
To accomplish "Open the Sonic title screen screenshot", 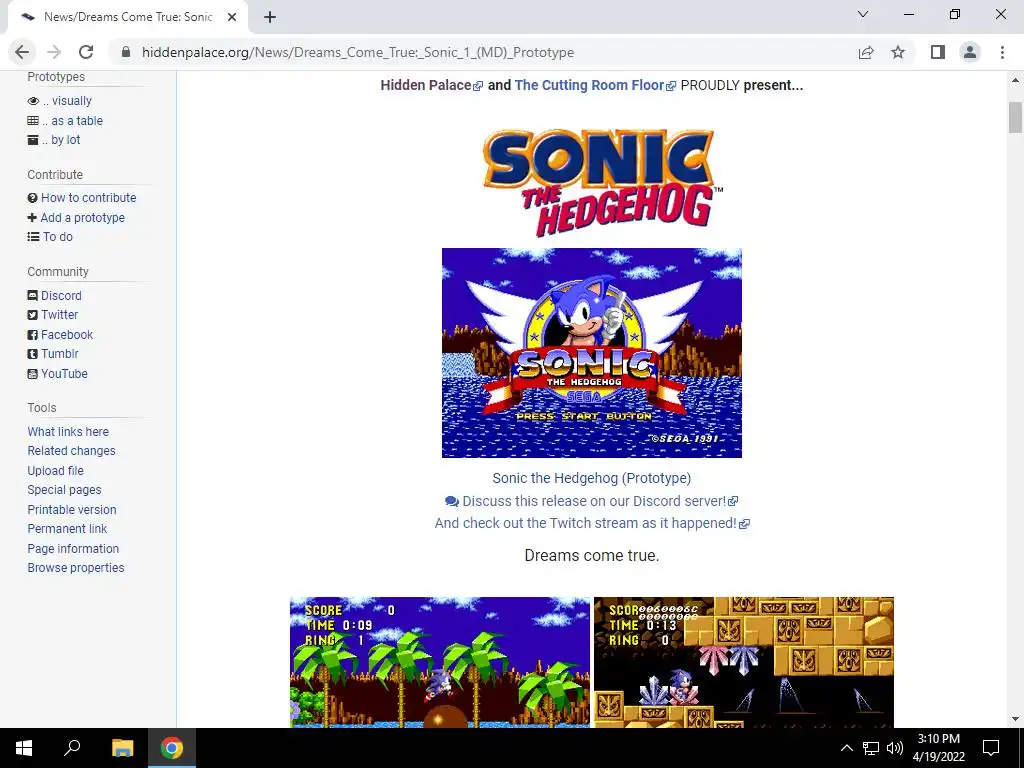I will pos(592,353).
